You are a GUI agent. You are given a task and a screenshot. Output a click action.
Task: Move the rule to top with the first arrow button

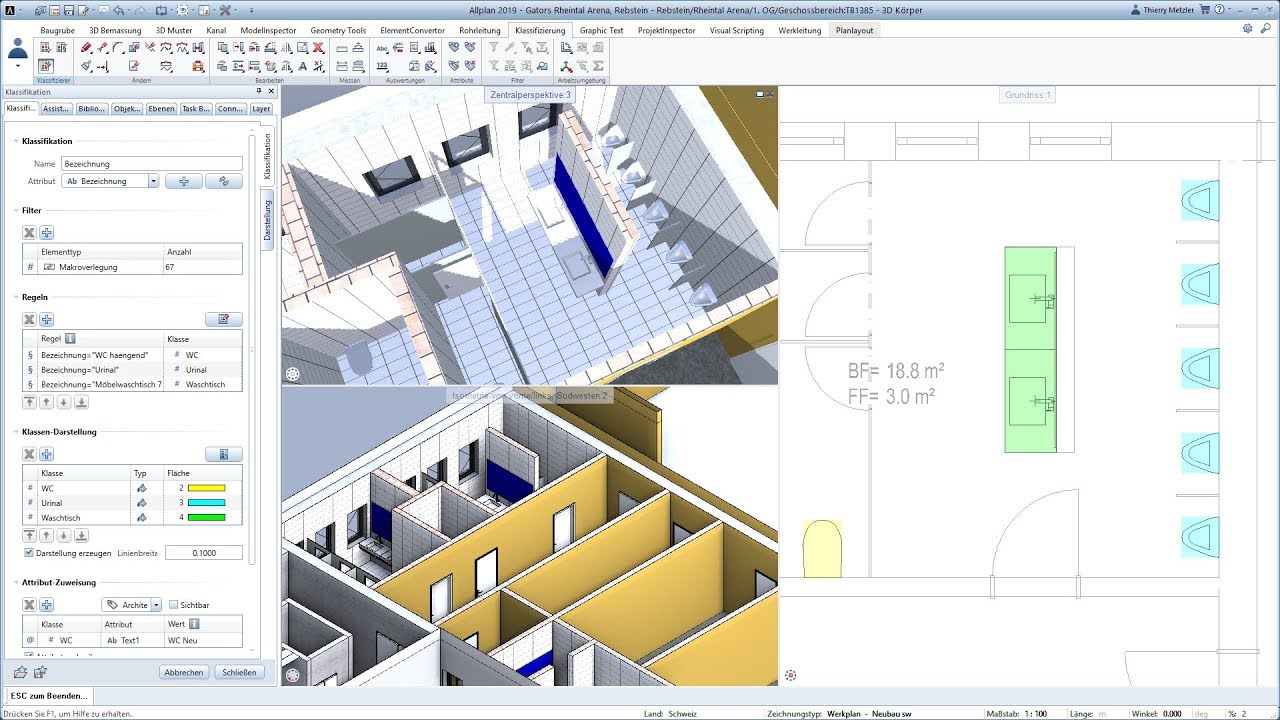tap(30, 402)
